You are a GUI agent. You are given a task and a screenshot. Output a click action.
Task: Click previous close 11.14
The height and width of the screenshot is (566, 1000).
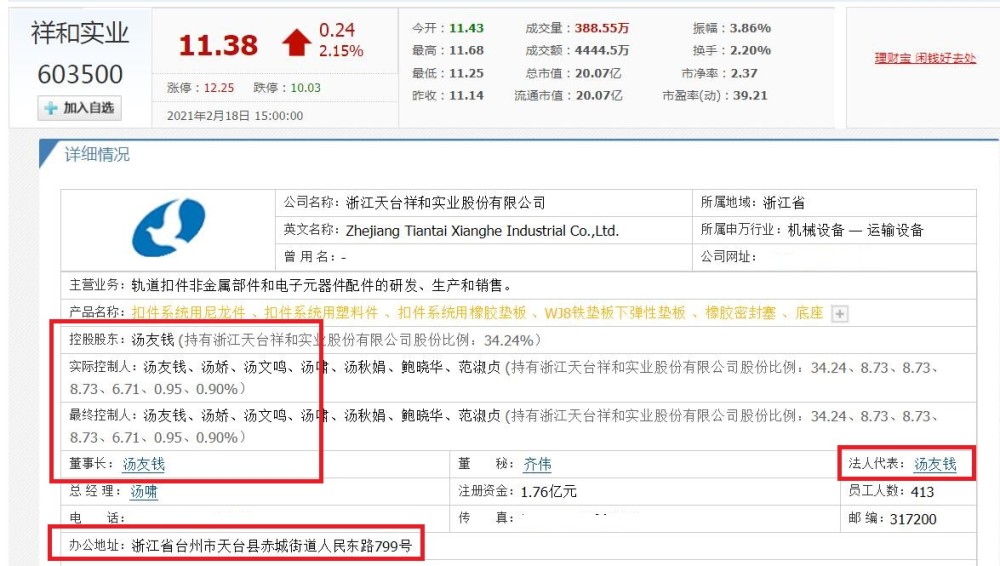[466, 96]
